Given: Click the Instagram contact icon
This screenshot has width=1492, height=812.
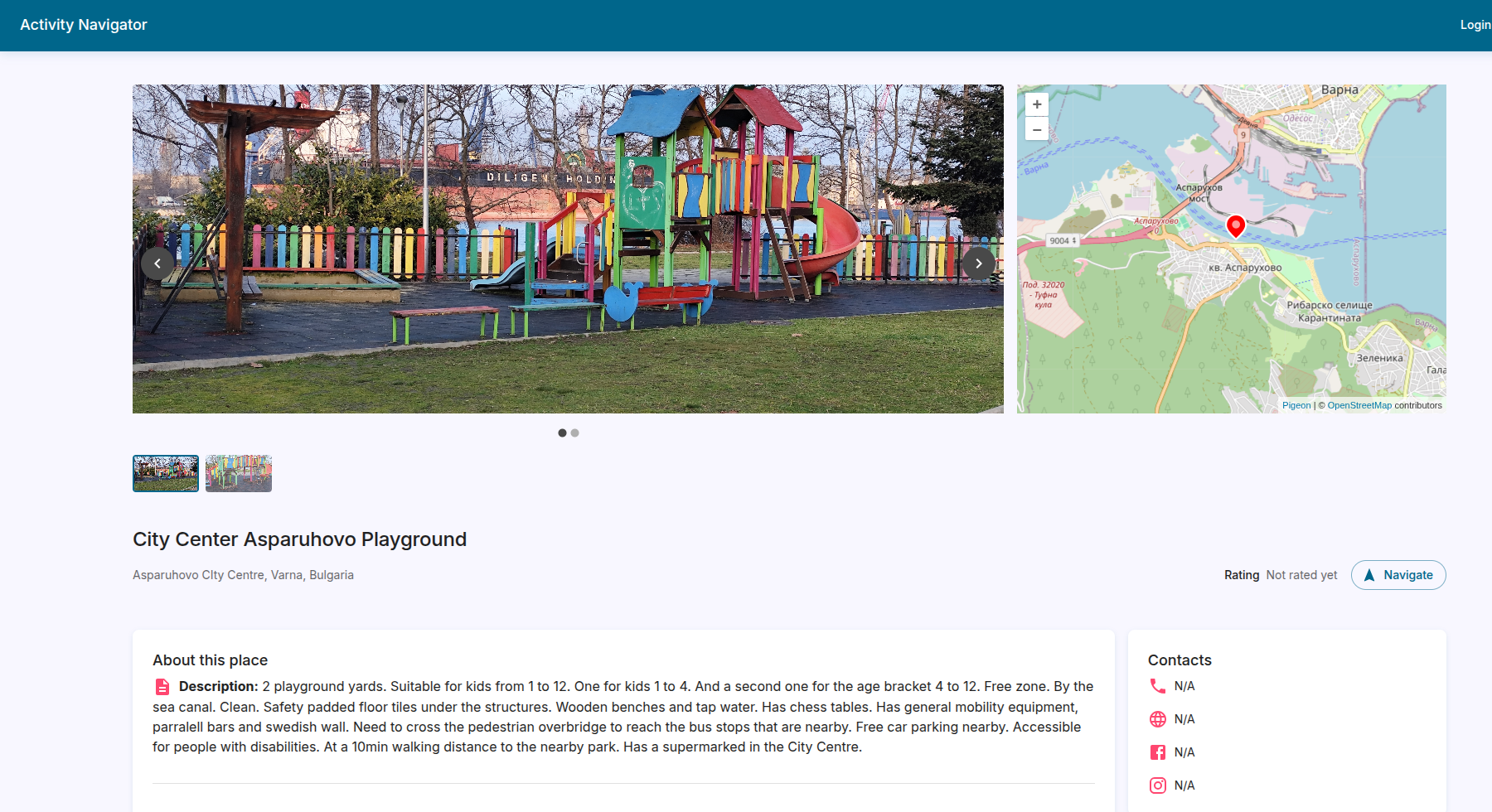Looking at the screenshot, I should click(1158, 785).
